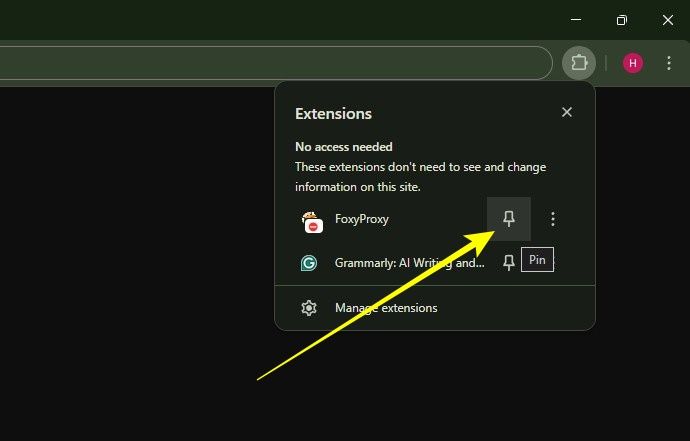690x441 pixels.
Task: Open the Extensions puzzle icon in toolbar
Action: [579, 63]
